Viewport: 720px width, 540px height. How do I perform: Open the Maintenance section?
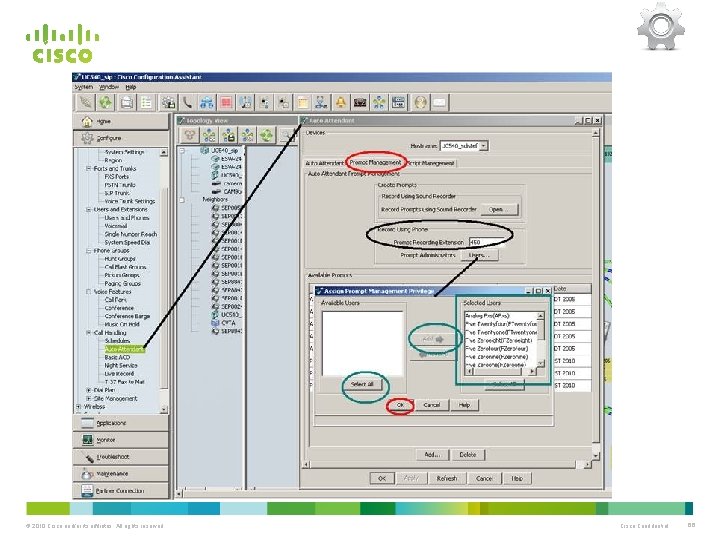[x=121, y=474]
